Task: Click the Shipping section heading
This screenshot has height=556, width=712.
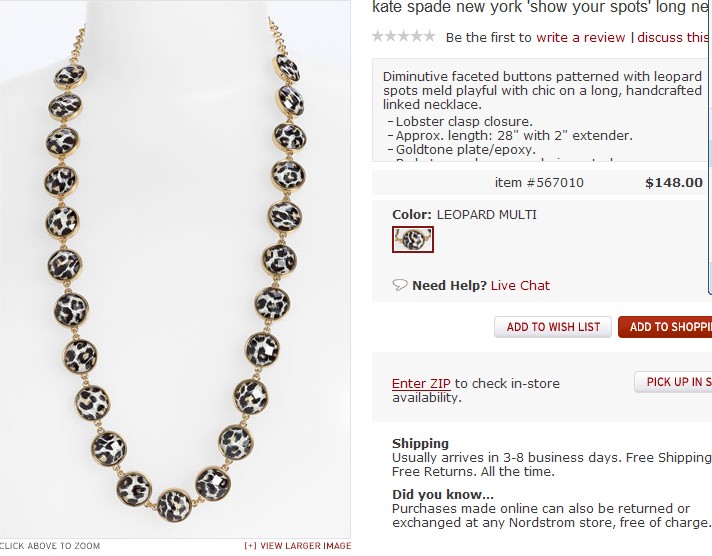Action: tap(420, 443)
